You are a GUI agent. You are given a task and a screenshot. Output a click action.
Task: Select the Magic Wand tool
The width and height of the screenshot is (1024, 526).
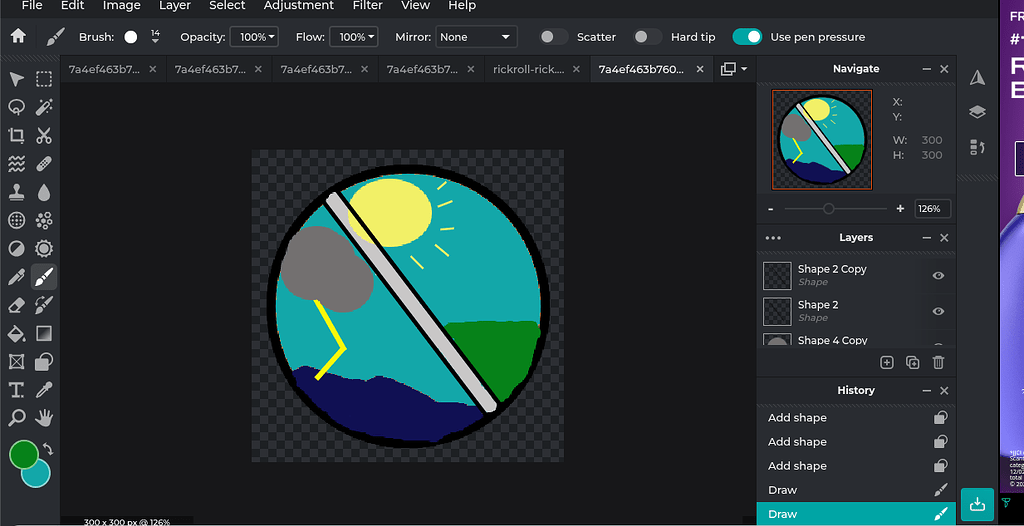(x=44, y=107)
